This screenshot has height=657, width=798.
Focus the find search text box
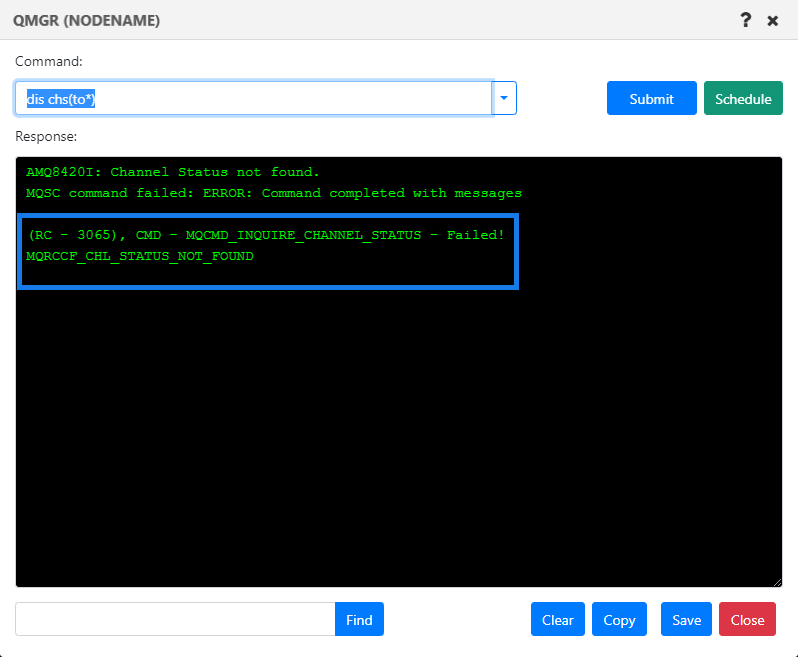tap(175, 619)
